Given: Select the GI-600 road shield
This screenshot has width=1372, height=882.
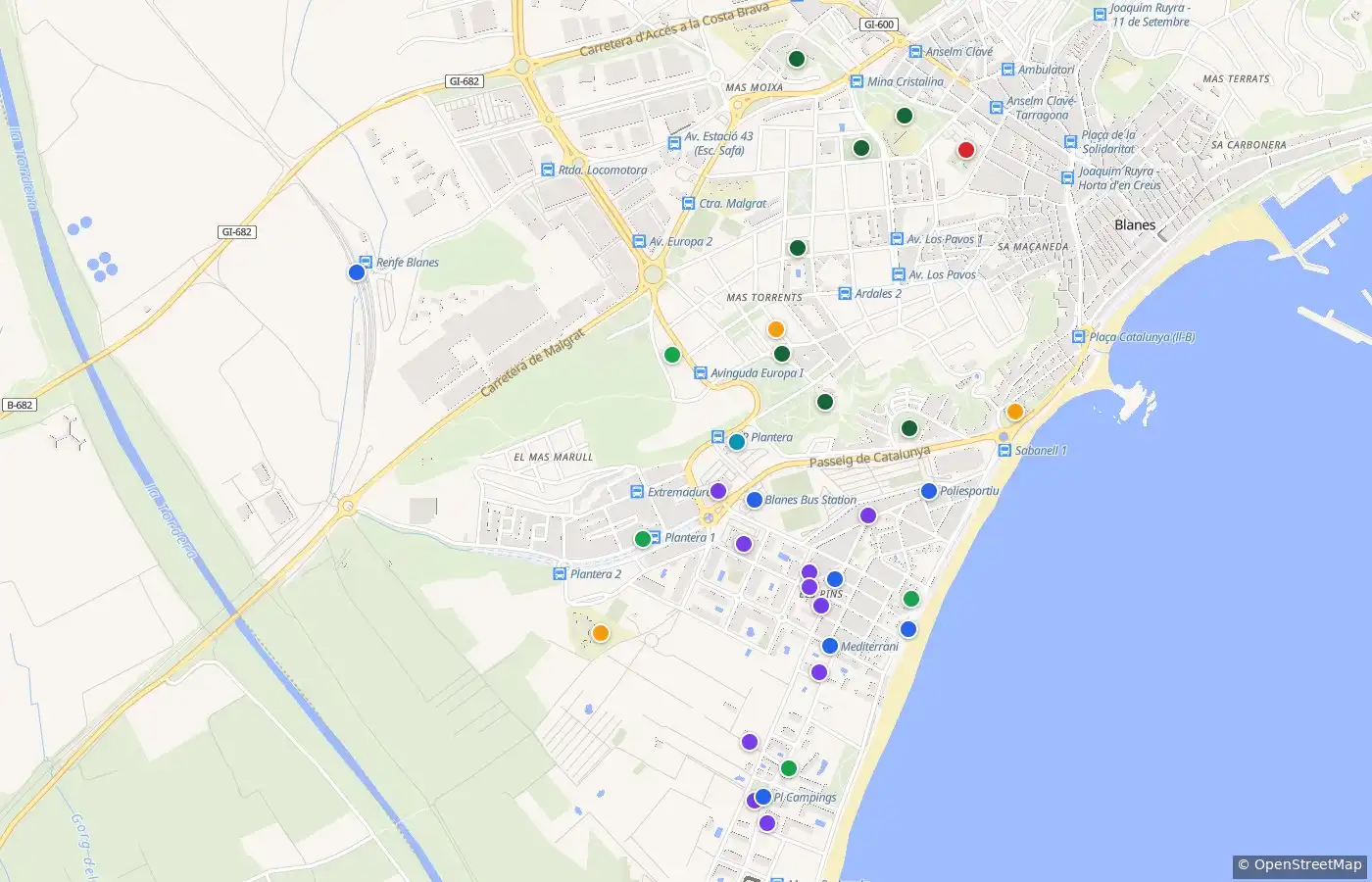Looking at the screenshot, I should pos(879,24).
